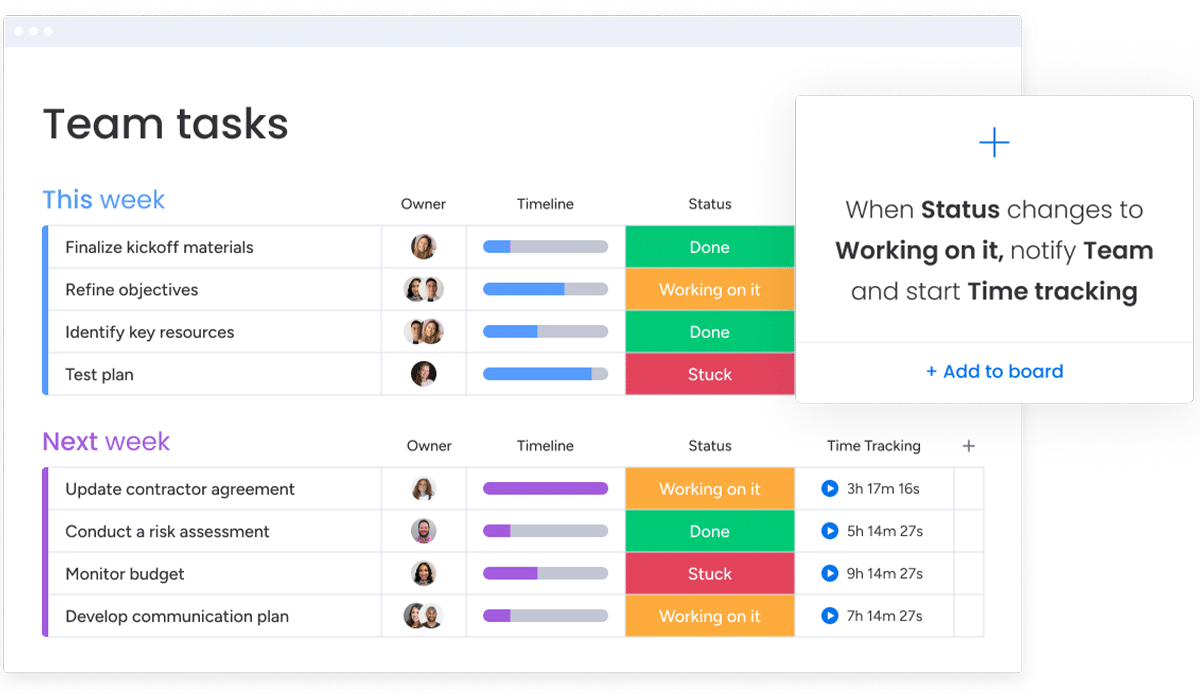Image resolution: width=1200 pixels, height=700 pixels.
Task: Select the Time Tracking column header
Action: 874,446
